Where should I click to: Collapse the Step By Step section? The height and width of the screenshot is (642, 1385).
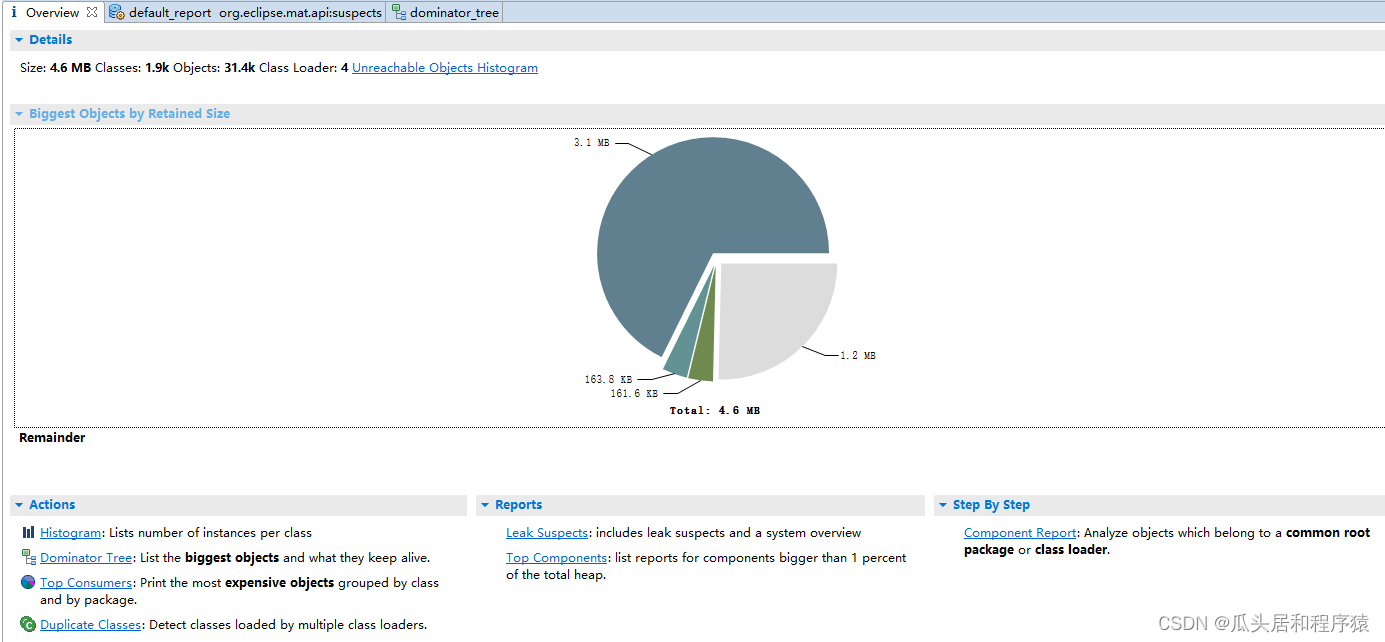coord(943,505)
